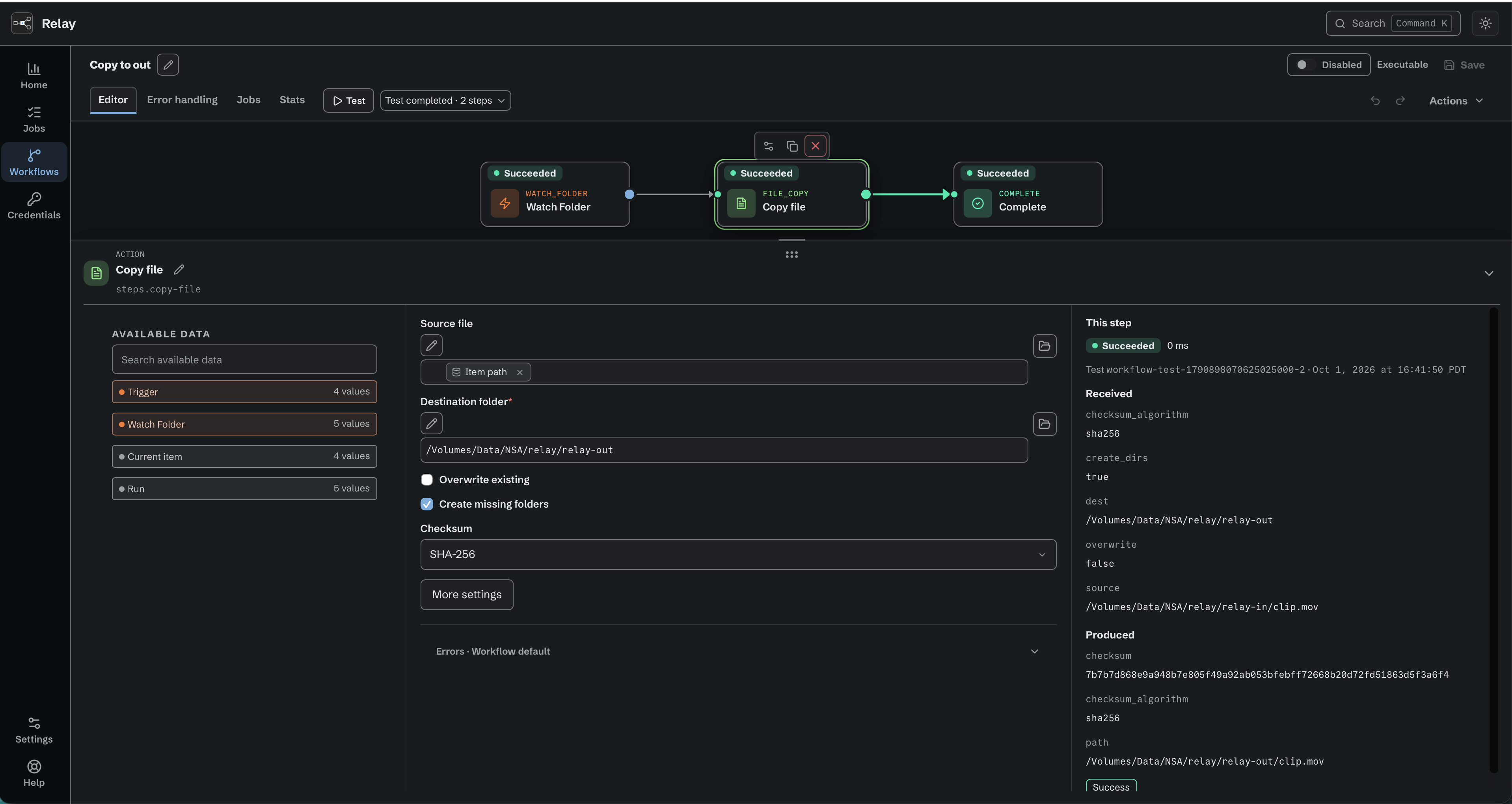Open Workflows in the sidebar

34,162
